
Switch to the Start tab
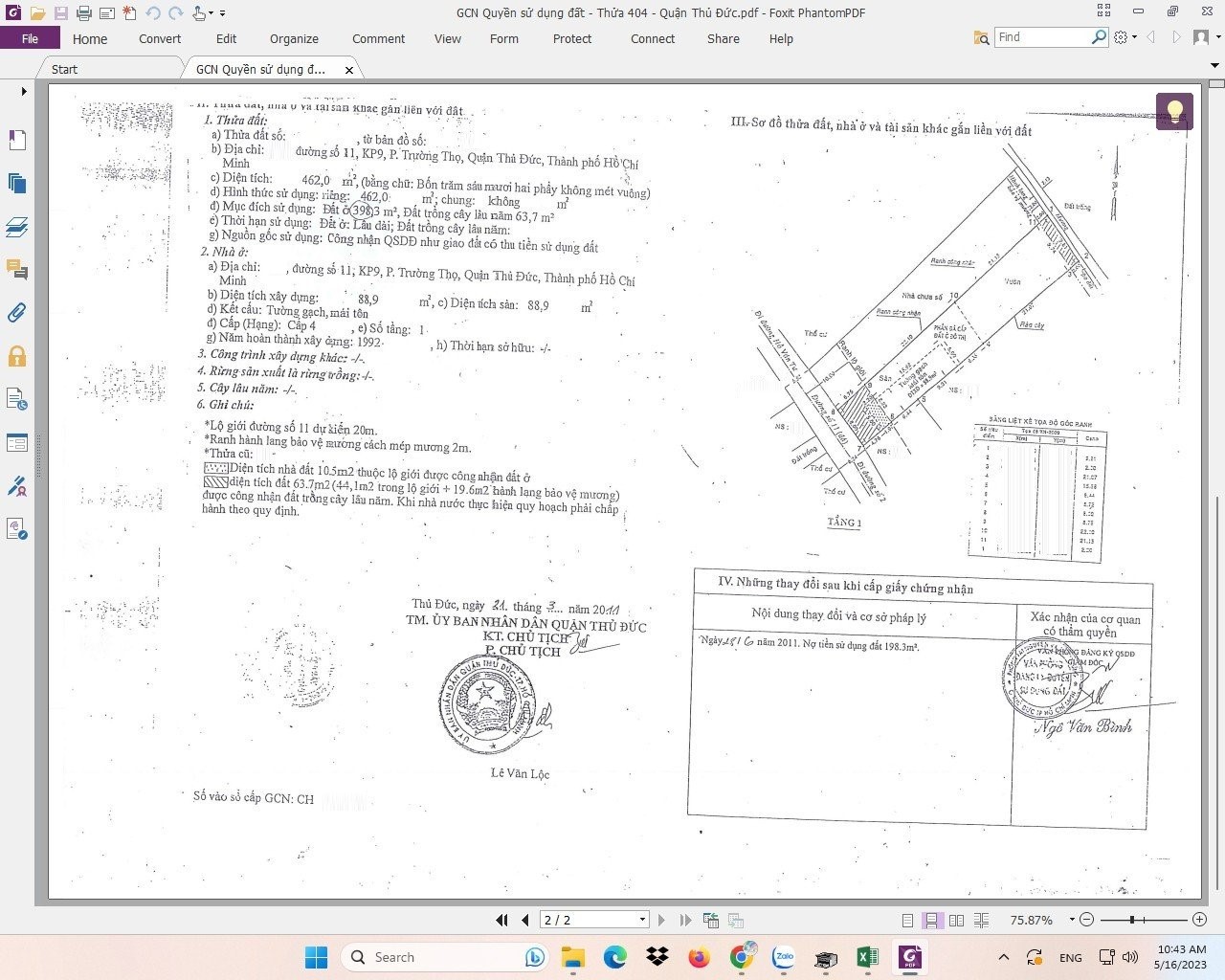point(64,69)
